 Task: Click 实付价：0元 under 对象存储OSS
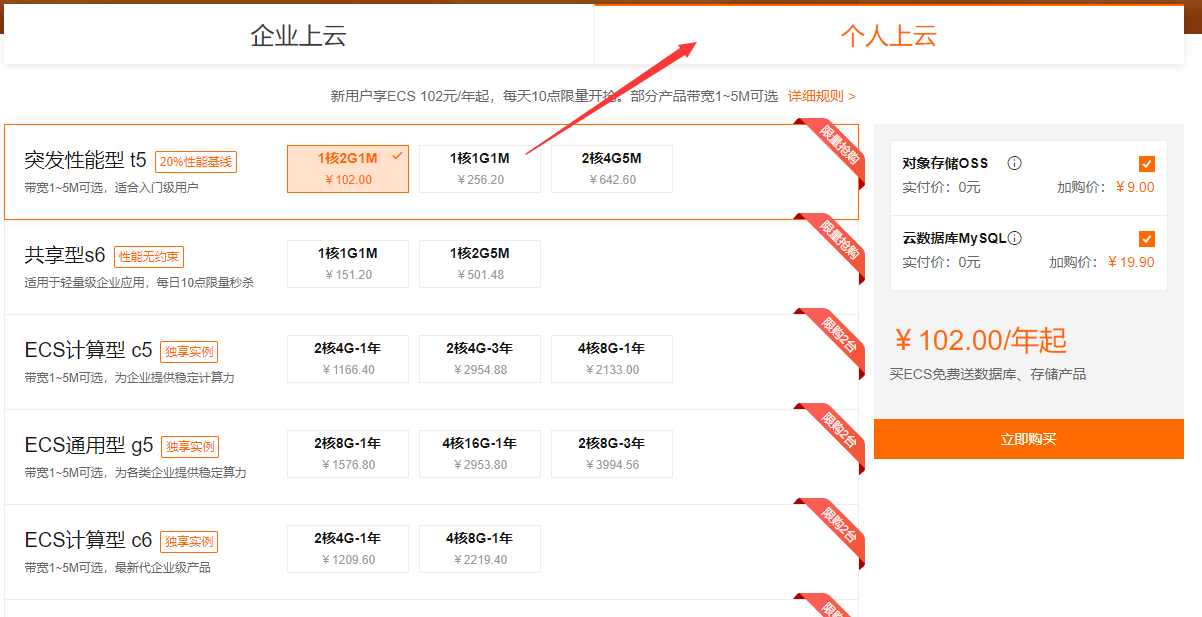[x=941, y=187]
